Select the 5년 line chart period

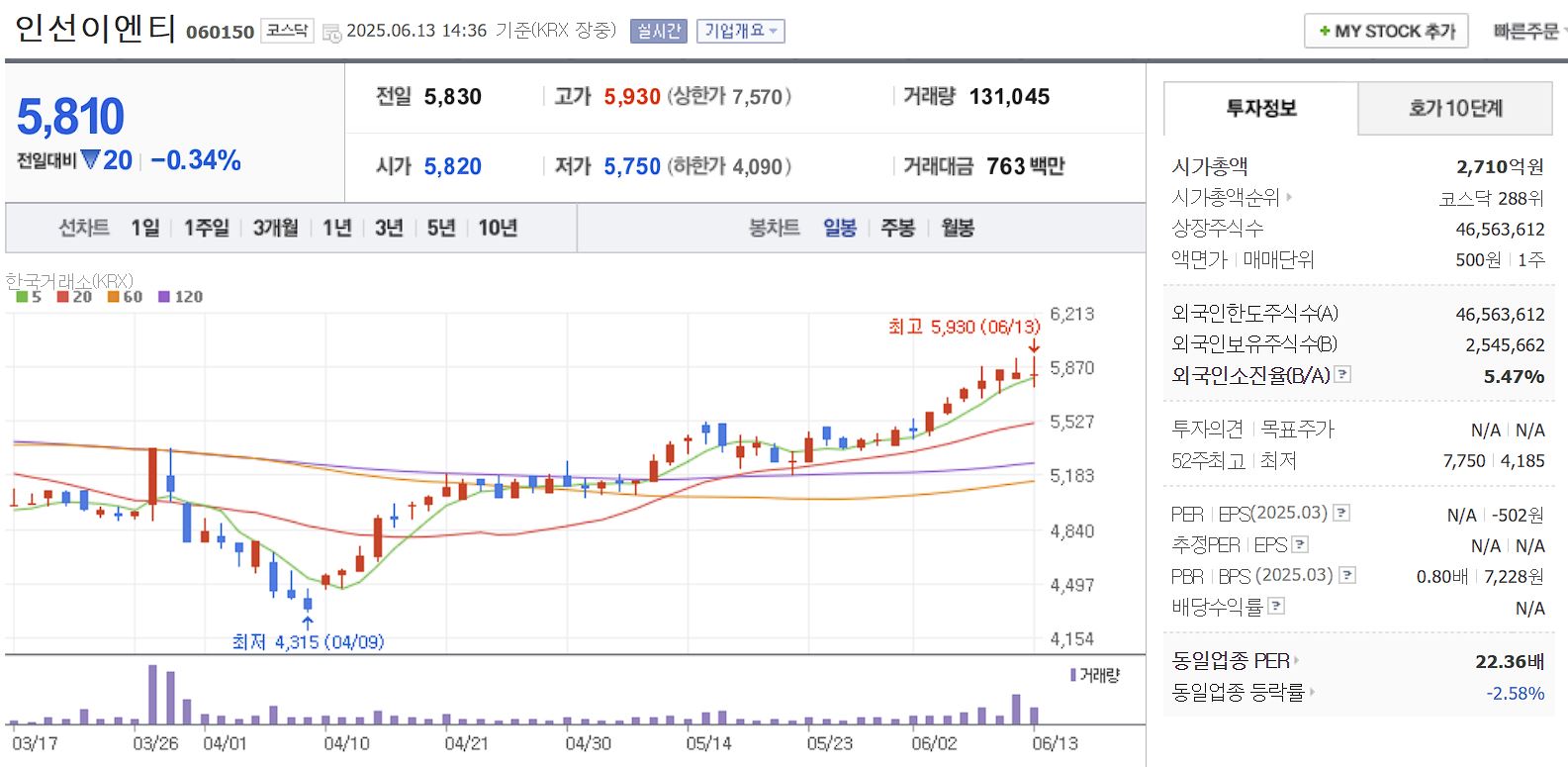click(x=441, y=229)
